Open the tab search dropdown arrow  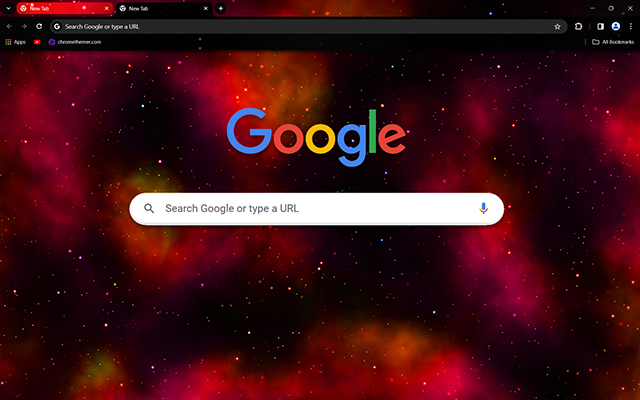coord(8,8)
